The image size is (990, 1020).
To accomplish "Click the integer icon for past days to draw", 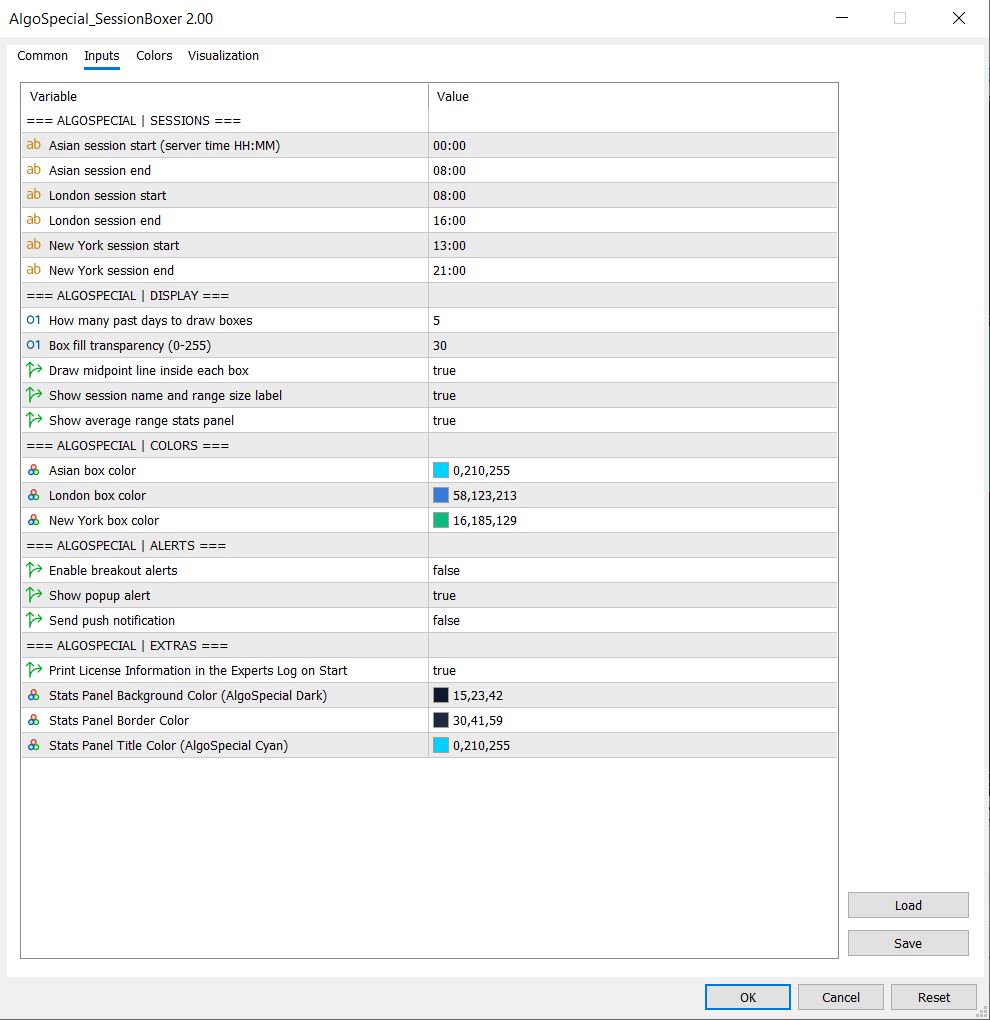I will coord(33,320).
